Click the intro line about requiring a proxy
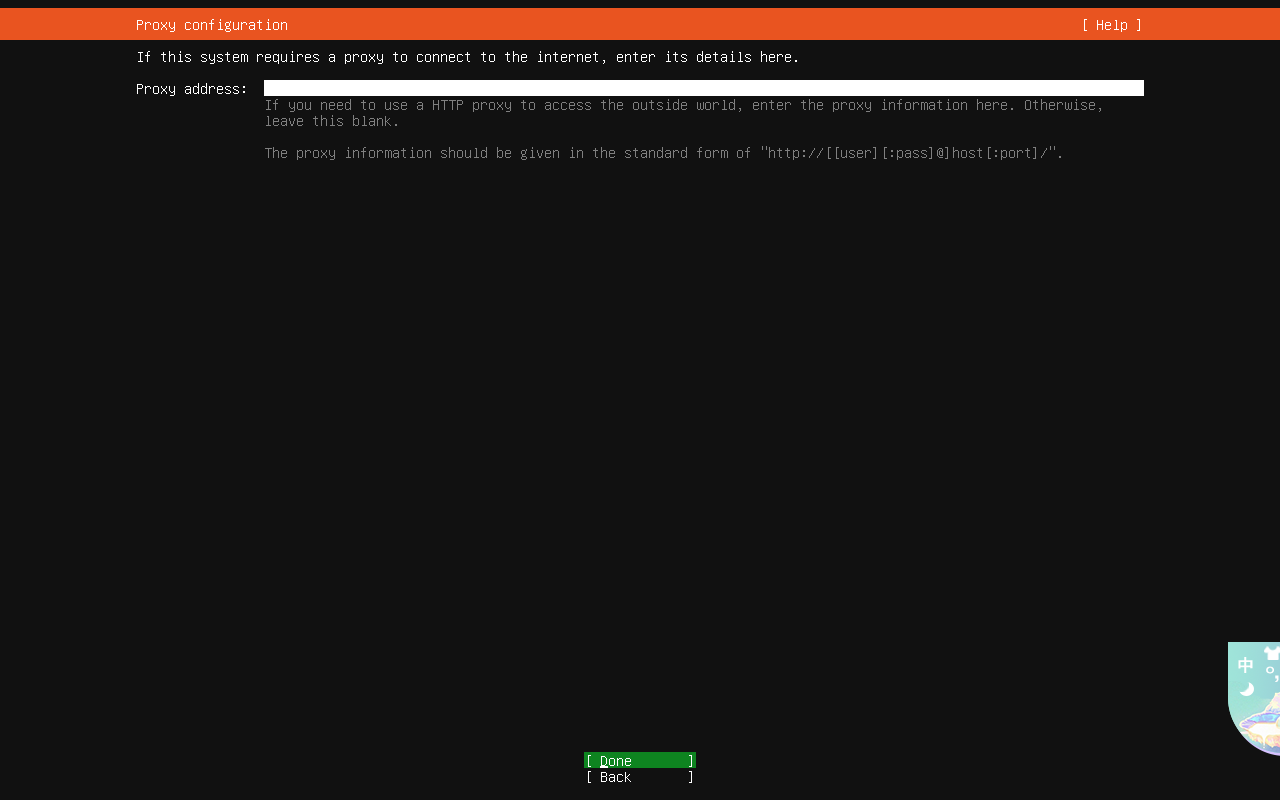This screenshot has width=1280, height=800. click(x=467, y=57)
